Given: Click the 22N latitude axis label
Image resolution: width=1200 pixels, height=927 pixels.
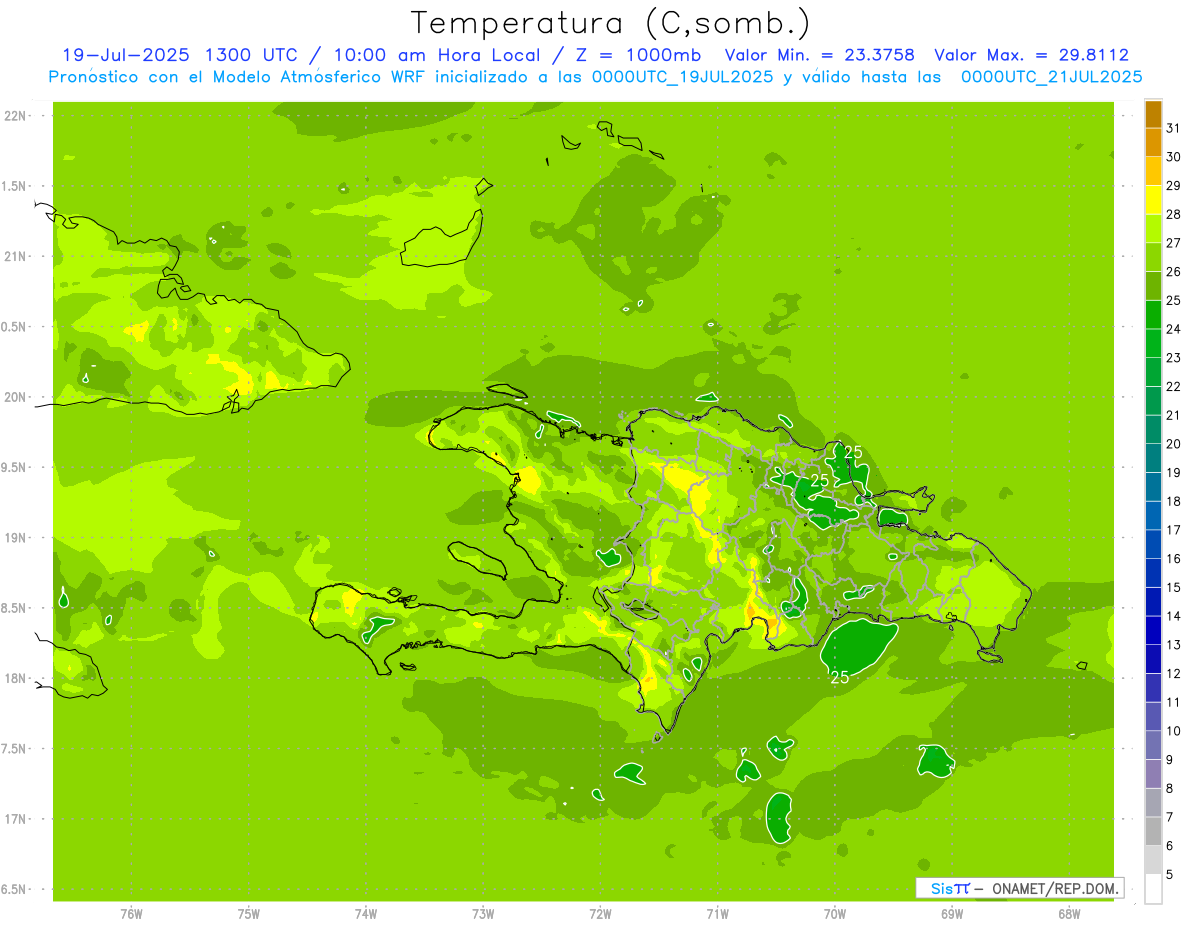Looking at the screenshot, I should [x=16, y=116].
